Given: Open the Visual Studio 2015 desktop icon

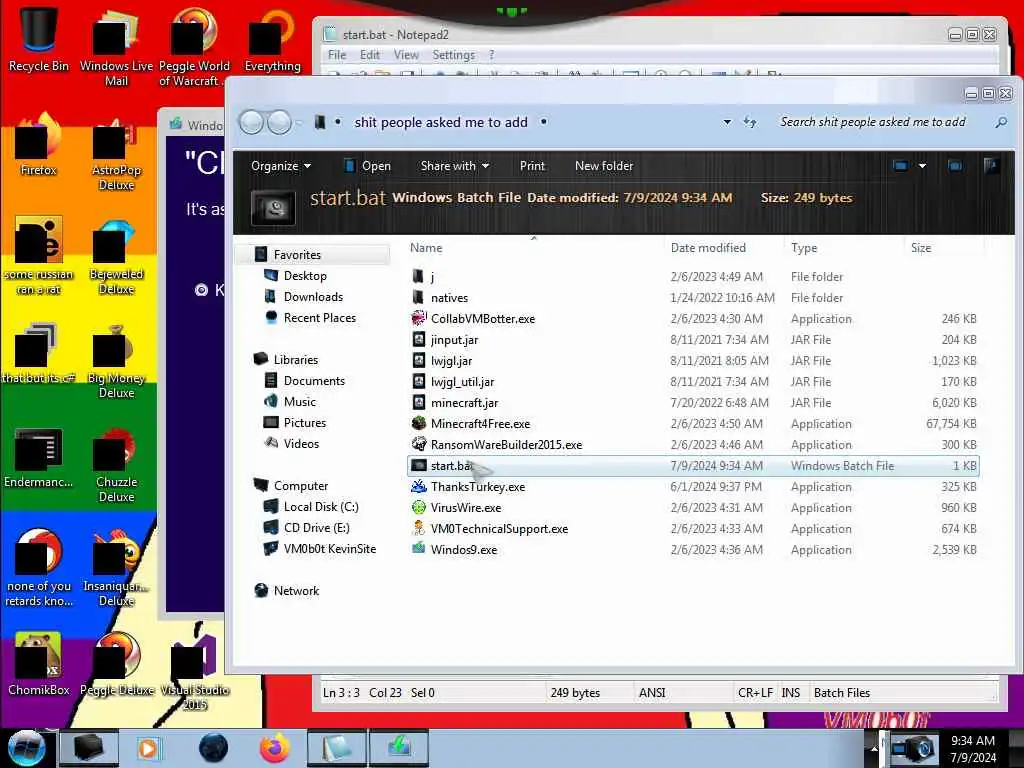Looking at the screenshot, I should (x=195, y=671).
